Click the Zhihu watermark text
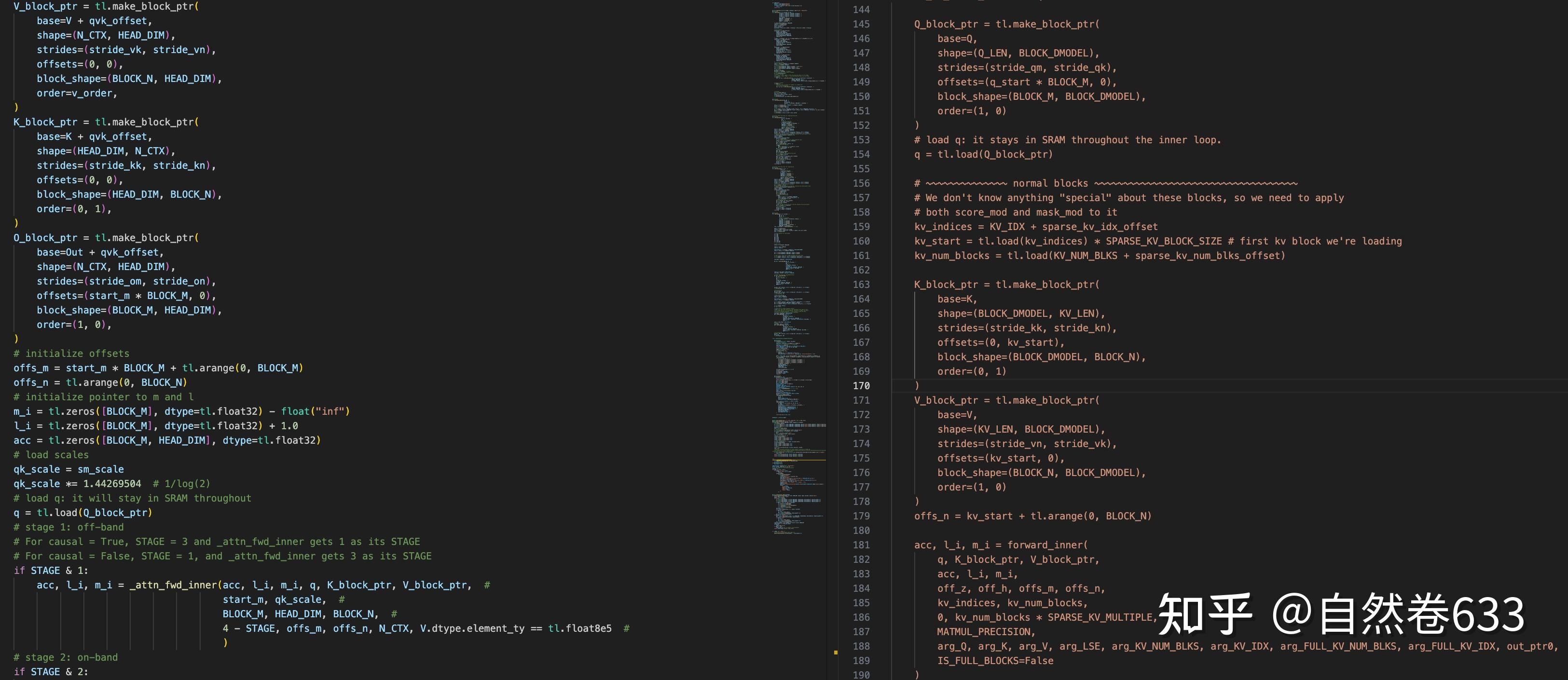The width and height of the screenshot is (1568, 680). tap(1340, 614)
